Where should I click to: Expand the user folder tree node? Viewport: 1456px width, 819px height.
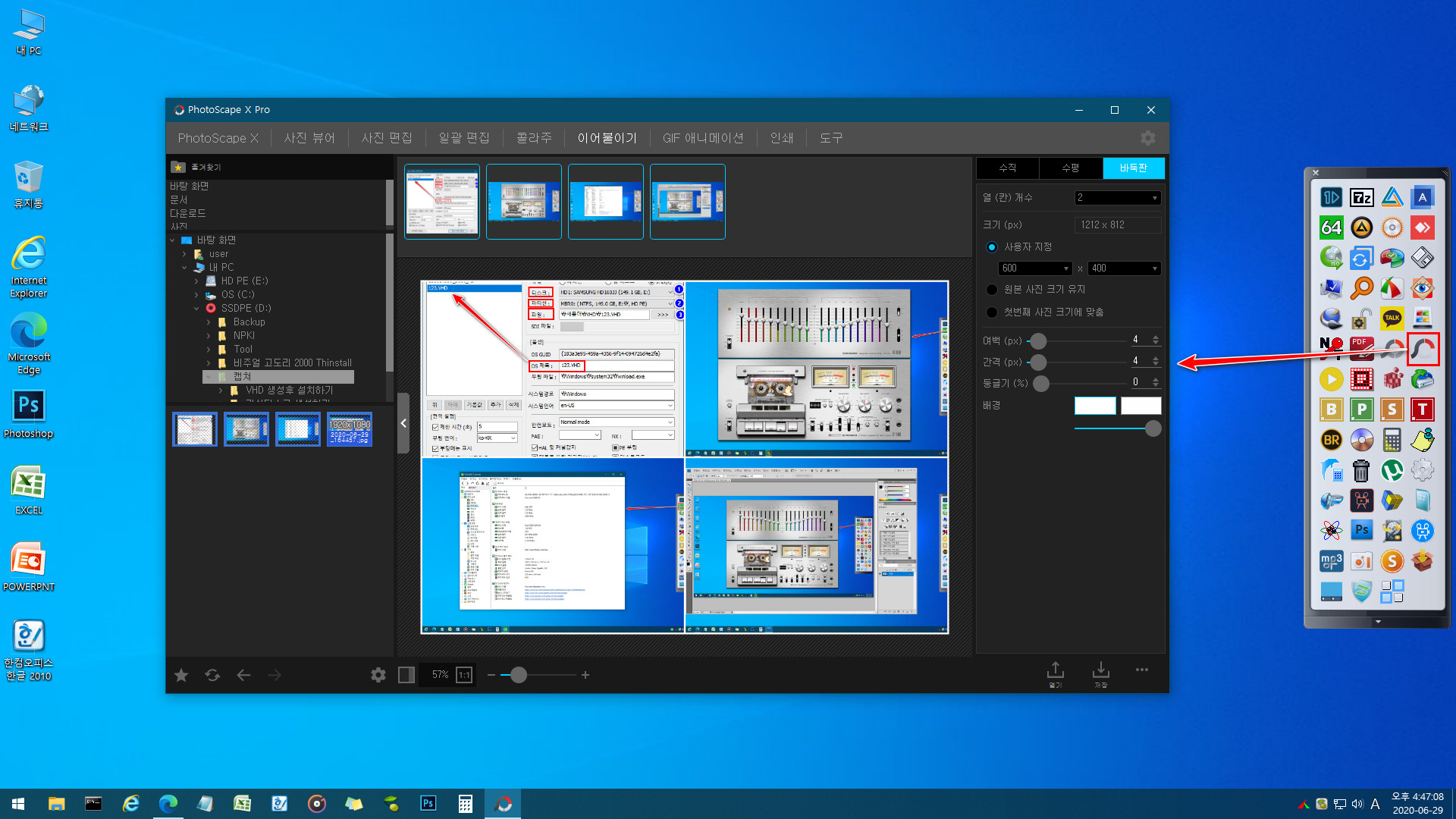[x=184, y=254]
